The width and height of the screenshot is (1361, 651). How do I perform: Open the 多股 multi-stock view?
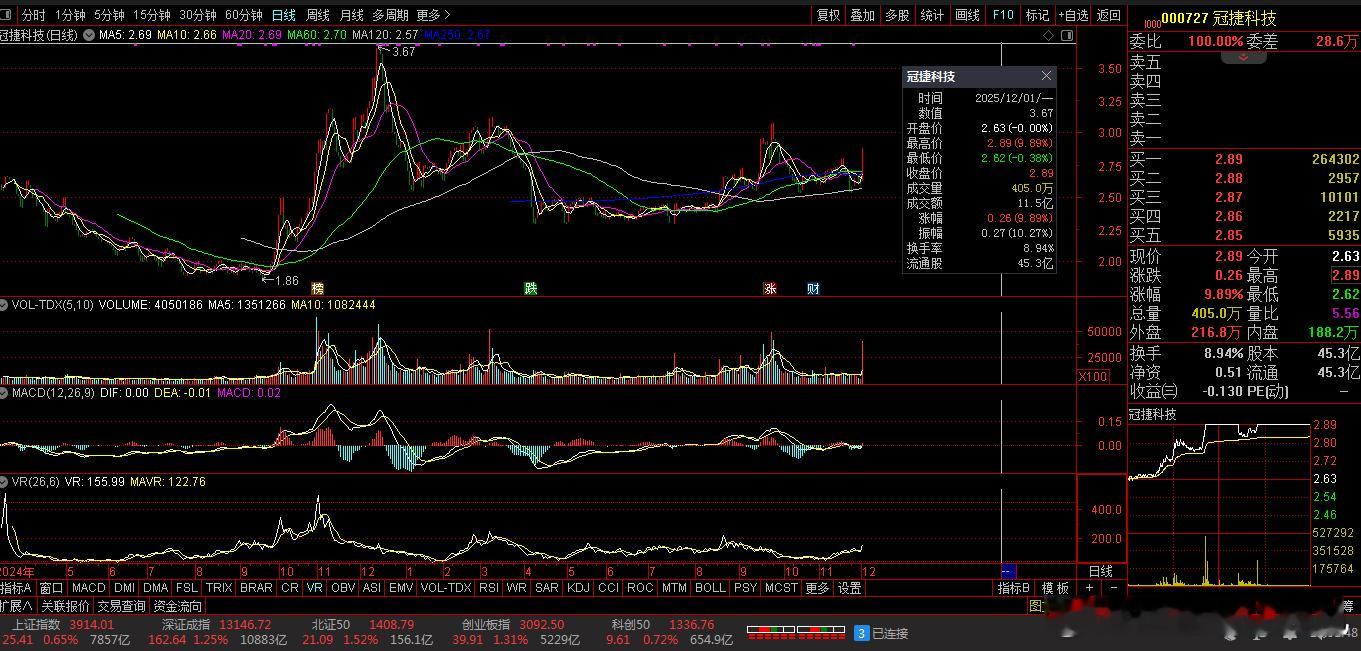pyautogui.click(x=897, y=15)
